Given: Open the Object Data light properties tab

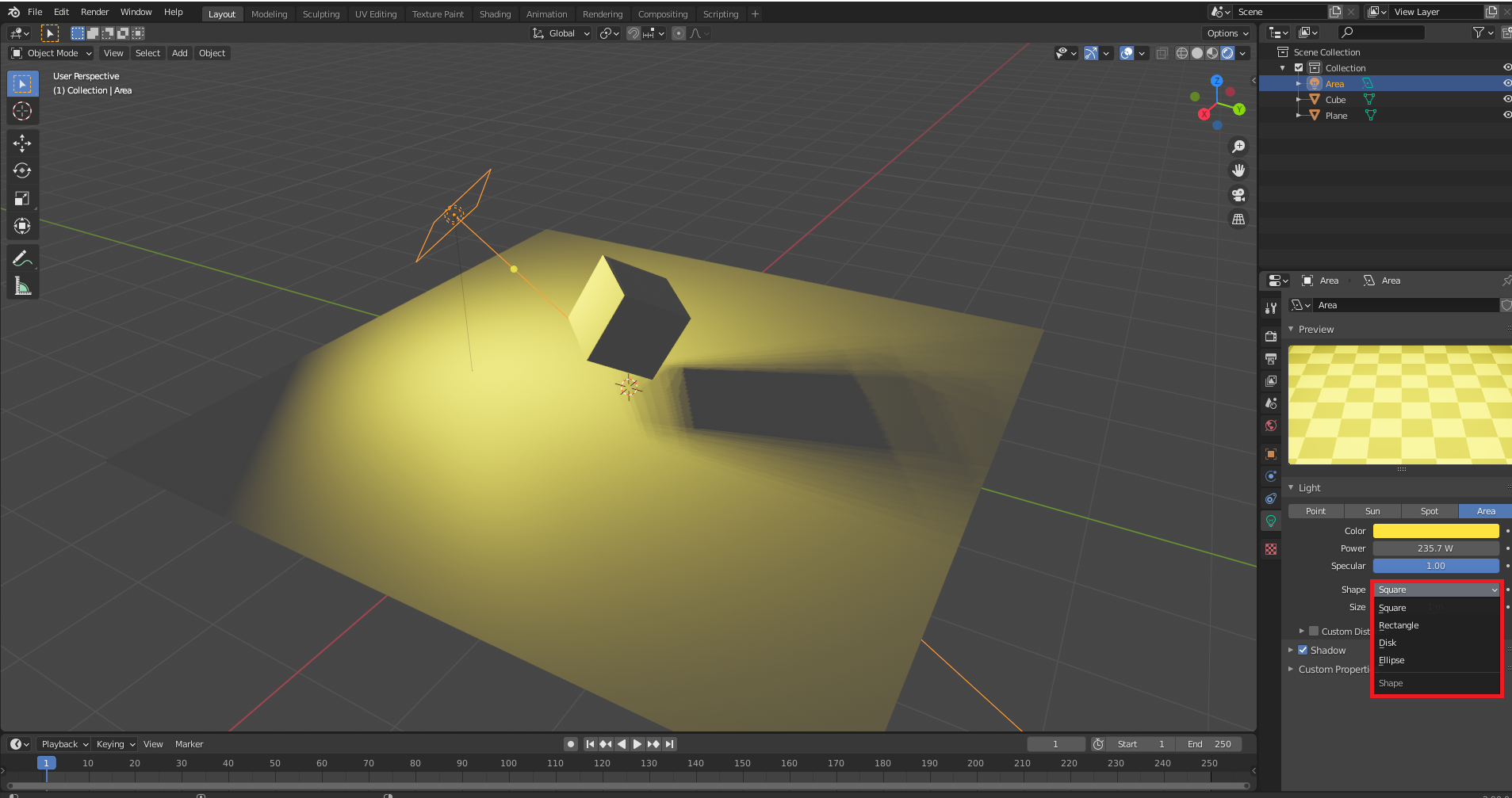Looking at the screenshot, I should coord(1271,521).
